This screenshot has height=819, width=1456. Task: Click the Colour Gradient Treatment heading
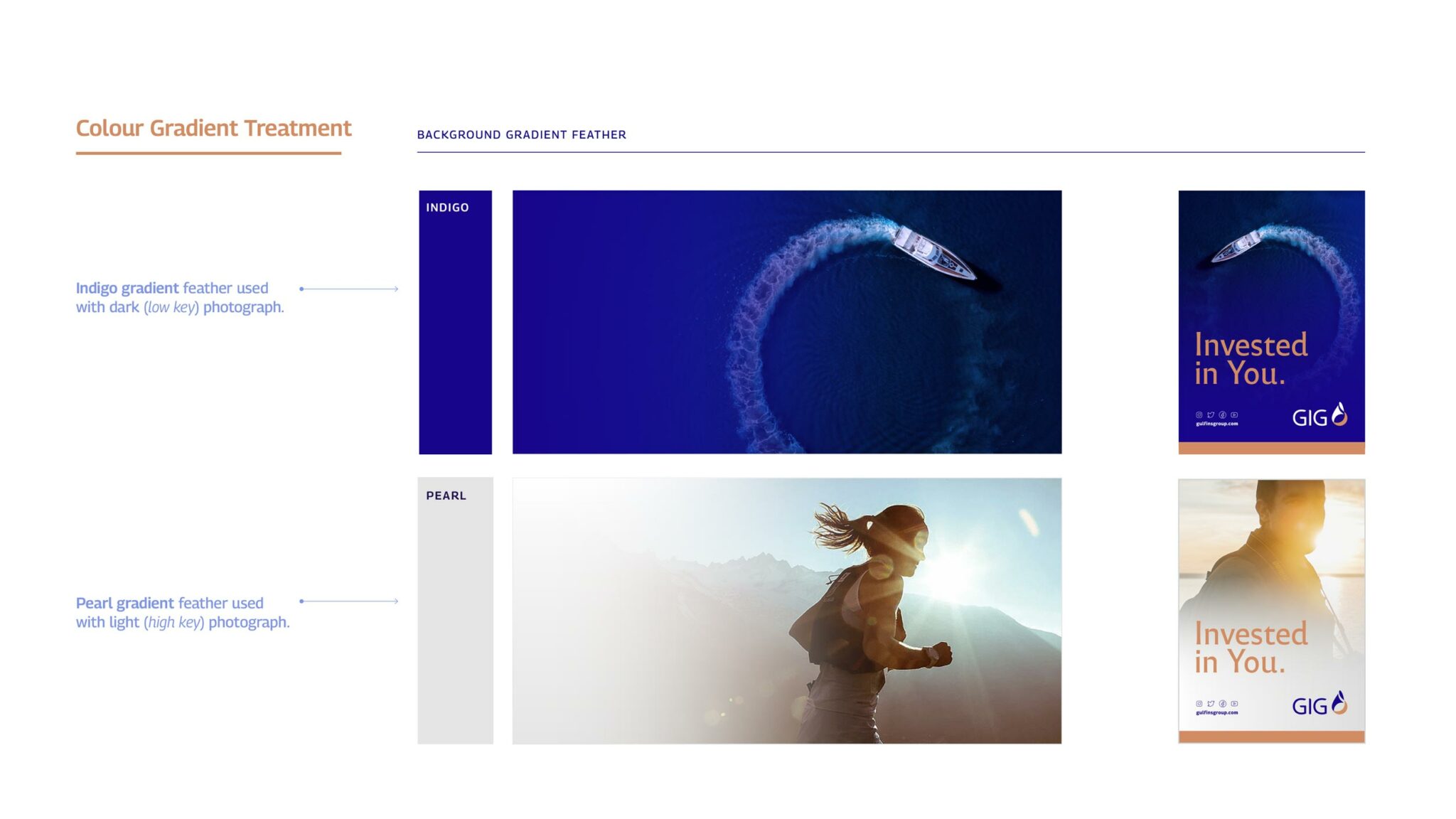tap(213, 128)
